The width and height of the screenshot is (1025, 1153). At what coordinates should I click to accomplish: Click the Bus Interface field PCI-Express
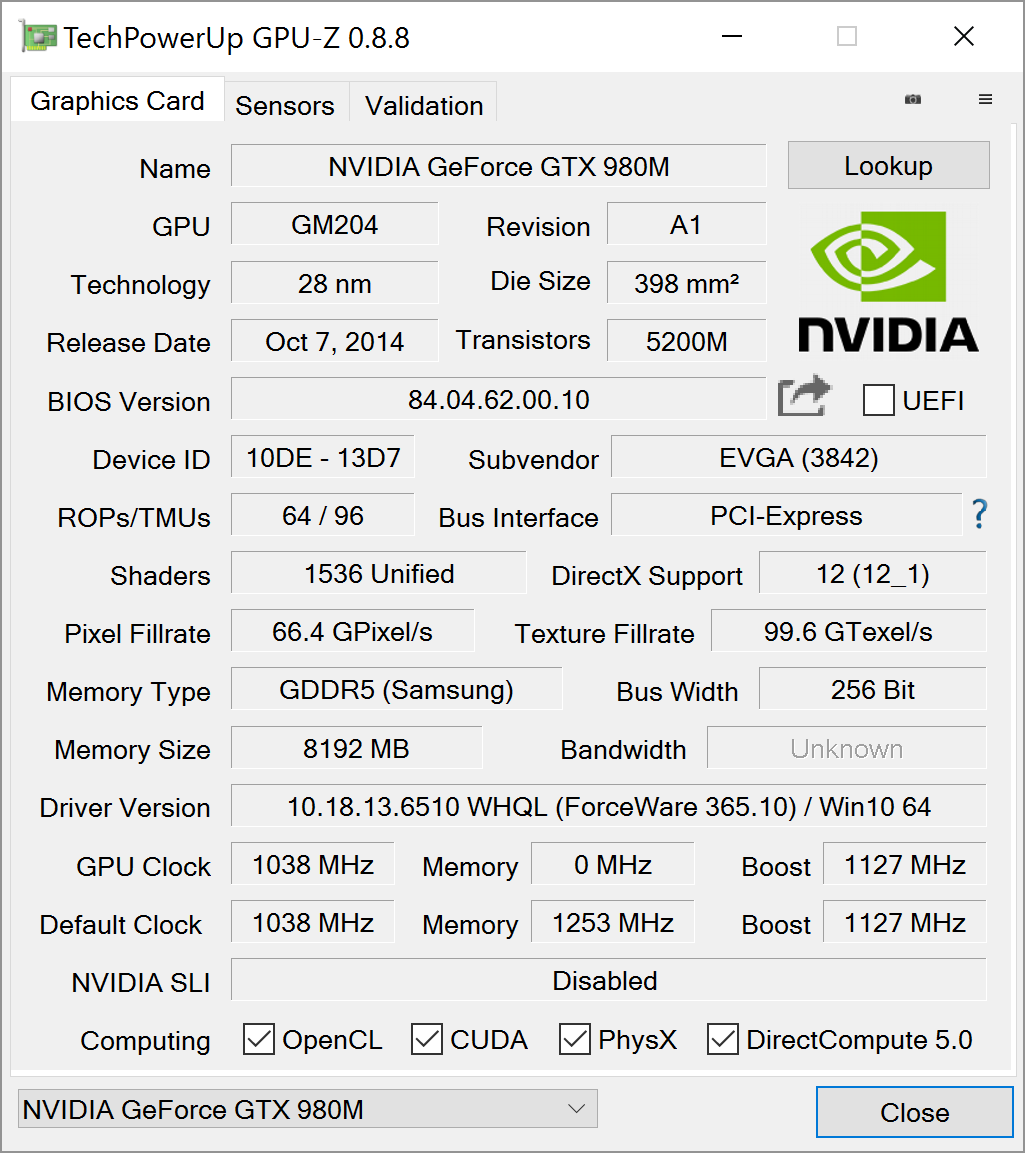[786, 515]
